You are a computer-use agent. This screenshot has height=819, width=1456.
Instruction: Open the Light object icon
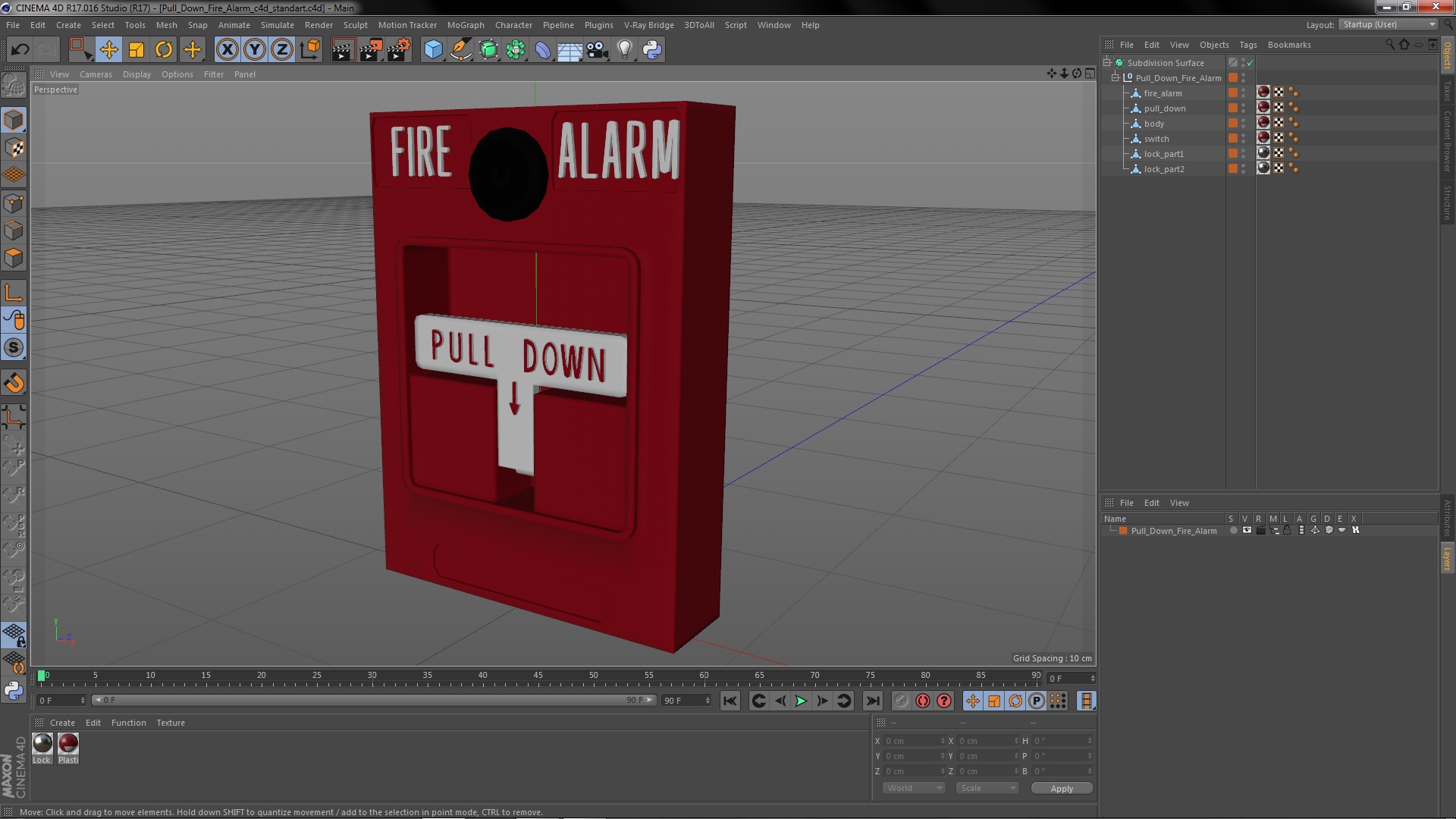pos(624,50)
